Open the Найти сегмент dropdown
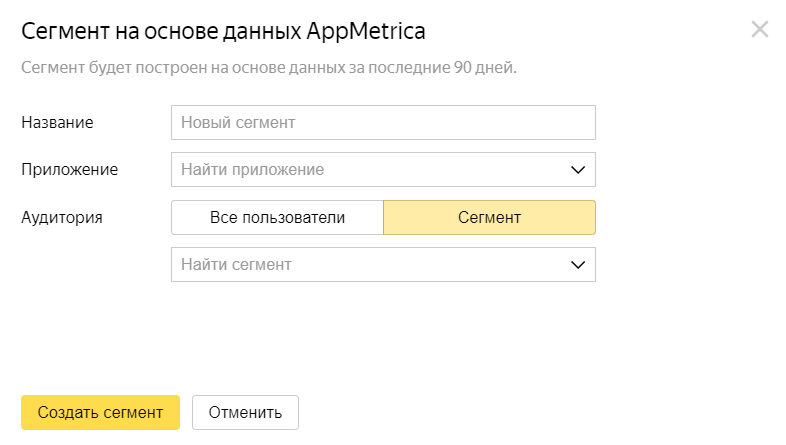This screenshot has width=786, height=445. tap(383, 265)
